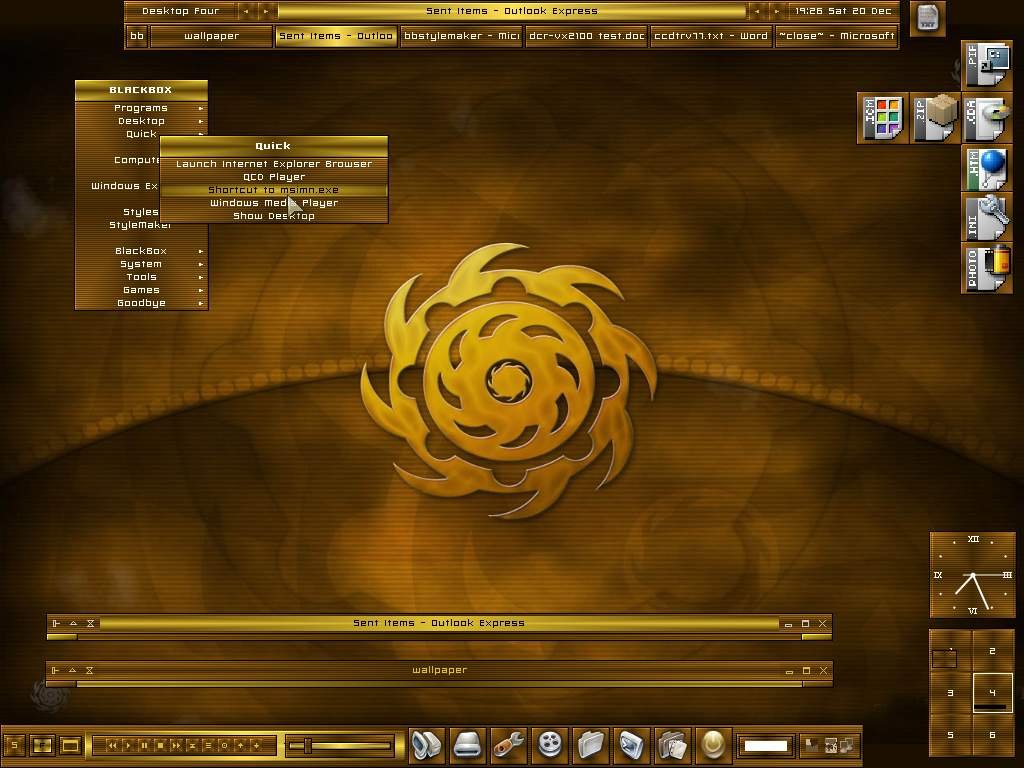Viewport: 1024px width, 768px height.
Task: Choose Windows Media Player from the Quick menu
Action: click(x=274, y=203)
